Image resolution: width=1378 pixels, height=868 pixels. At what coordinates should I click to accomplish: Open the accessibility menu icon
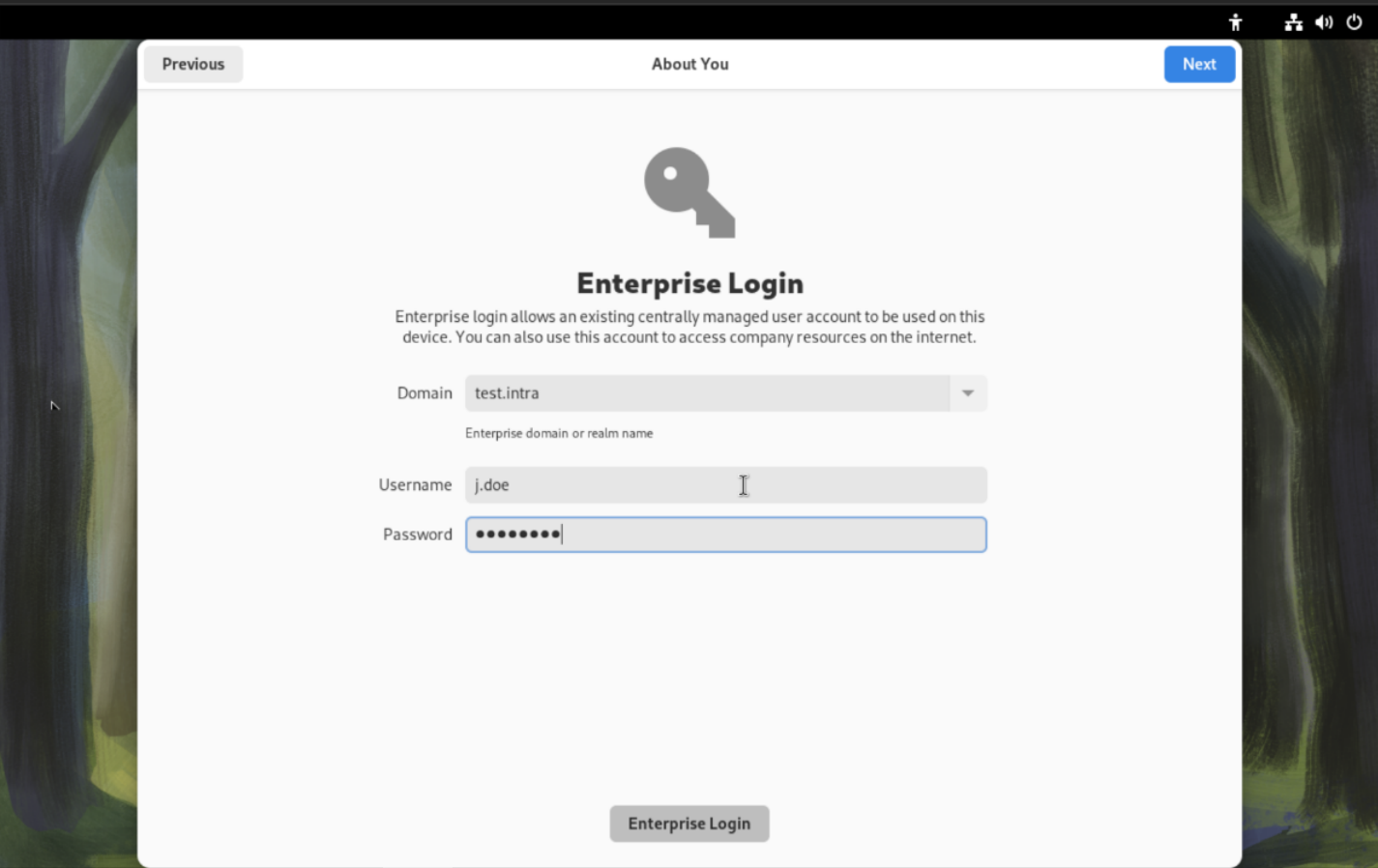pyautogui.click(x=1235, y=22)
